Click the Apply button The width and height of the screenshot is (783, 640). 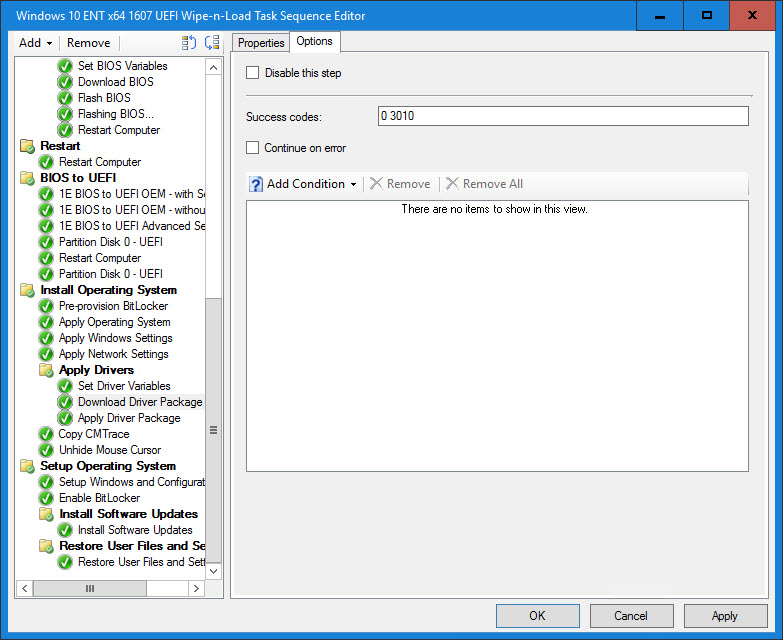(725, 616)
